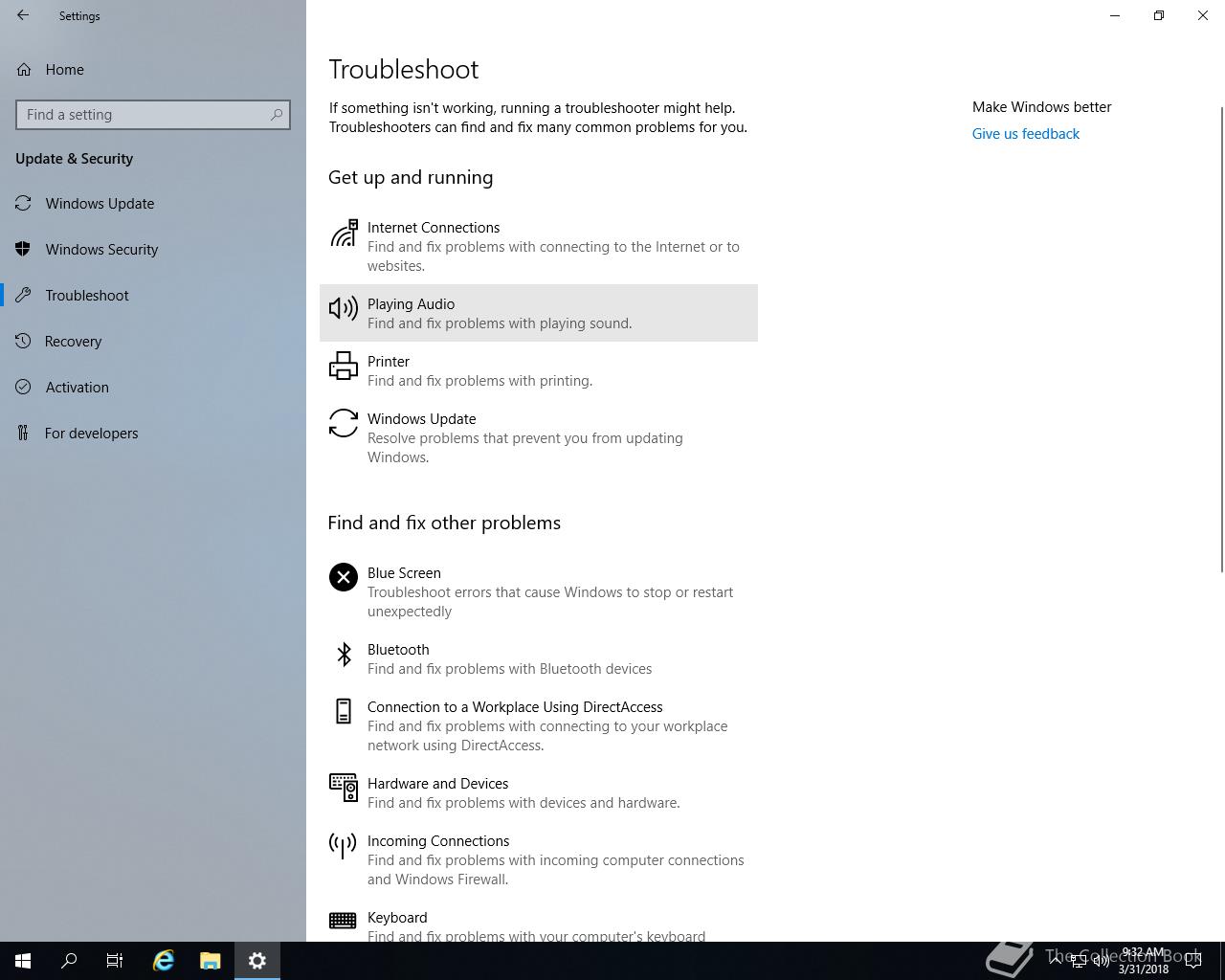Click the Internet Connections network icon
Screen dimensions: 1225x980
pyautogui.click(x=344, y=233)
